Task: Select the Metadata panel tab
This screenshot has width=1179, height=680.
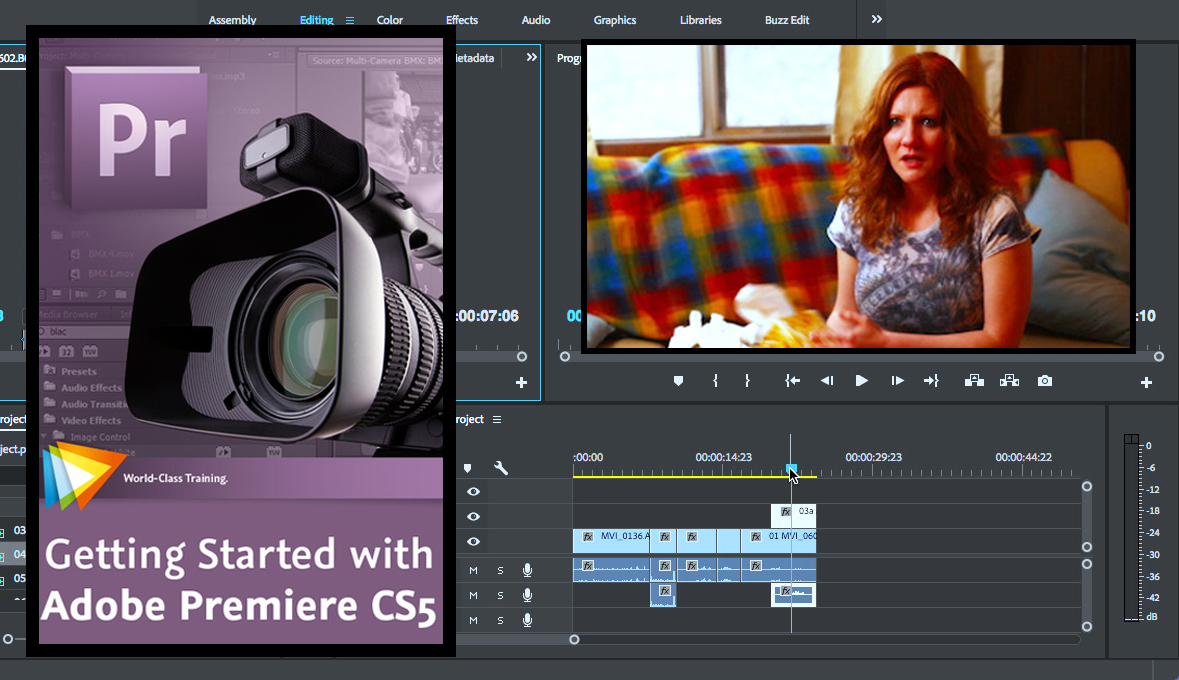Action: point(475,58)
